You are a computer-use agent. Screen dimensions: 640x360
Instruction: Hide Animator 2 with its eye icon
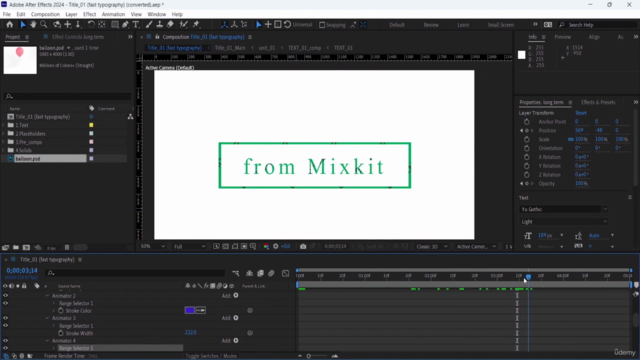[x=5, y=296]
